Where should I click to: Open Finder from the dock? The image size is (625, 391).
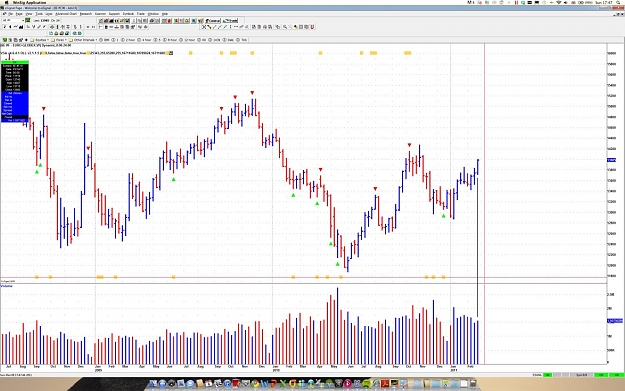[x=153, y=383]
